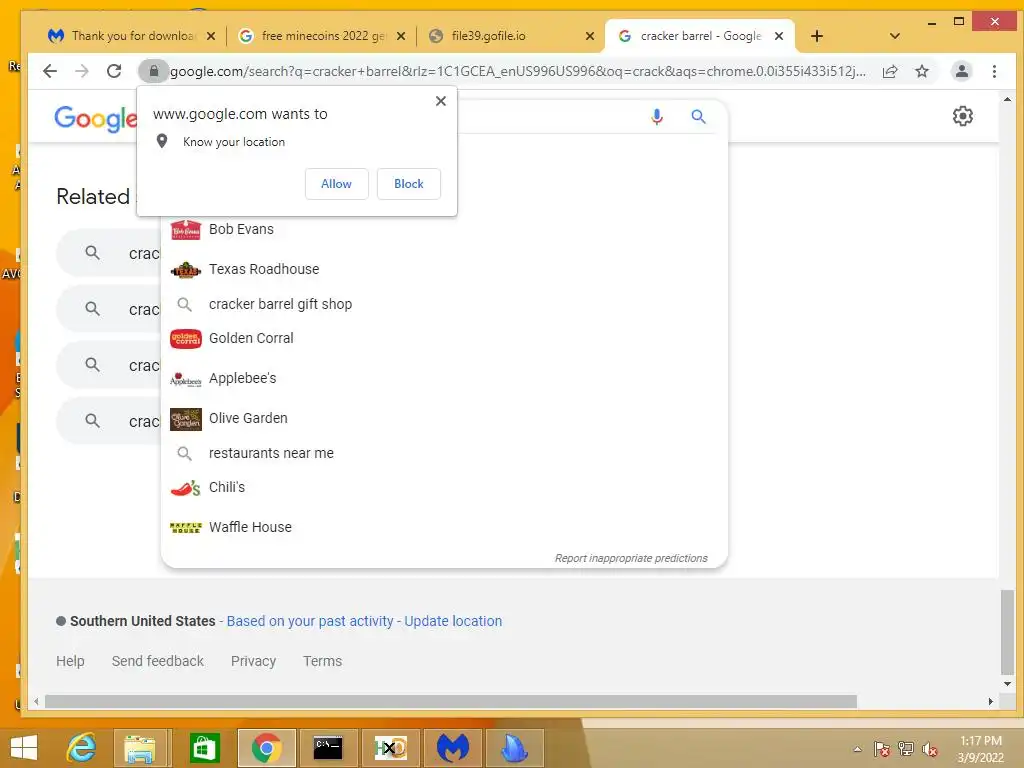
Task: Click the browser back arrow
Action: coord(50,71)
